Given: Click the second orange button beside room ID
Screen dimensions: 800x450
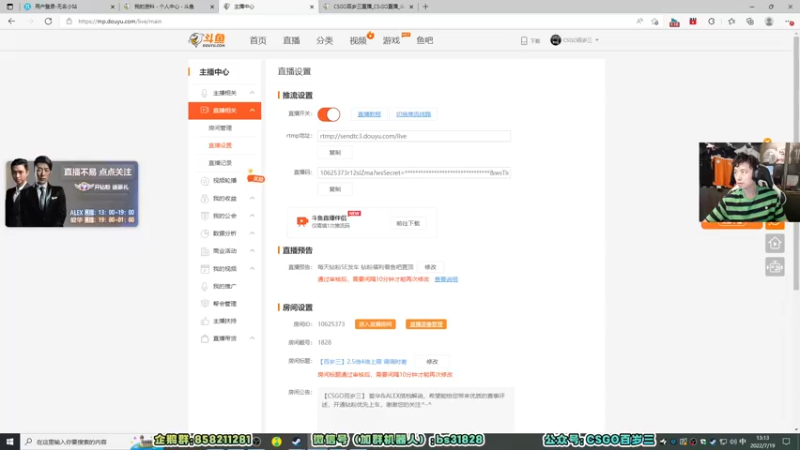Looking at the screenshot, I should click(x=426, y=324).
